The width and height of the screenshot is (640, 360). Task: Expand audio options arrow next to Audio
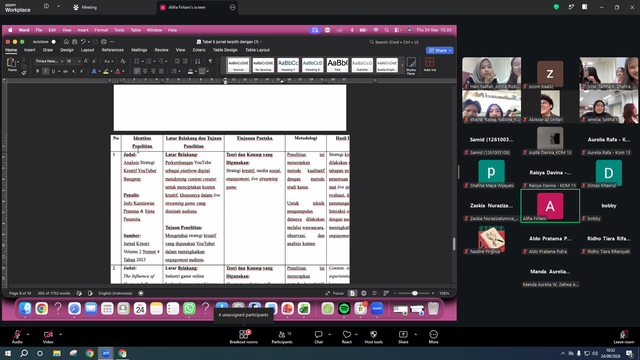click(x=28, y=334)
